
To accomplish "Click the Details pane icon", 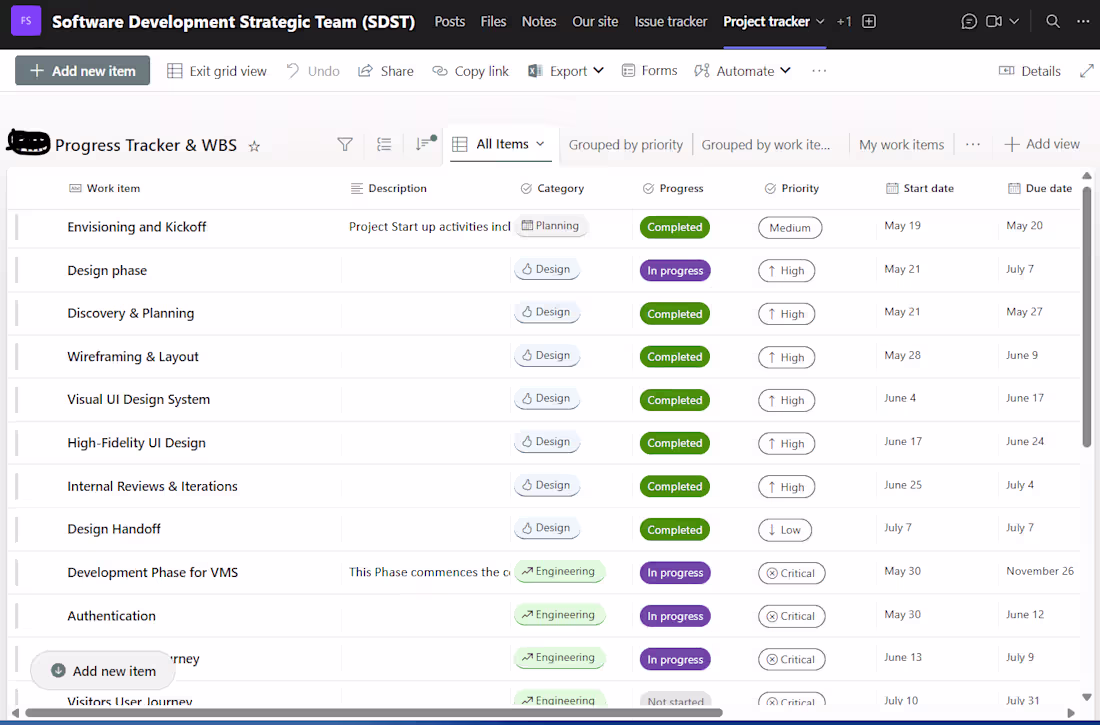I will click(1030, 70).
